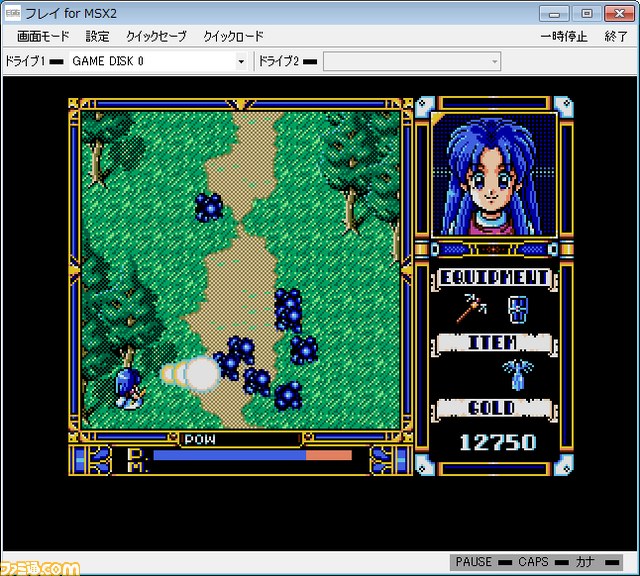Click the EQUIPMENT panel label
Image resolution: width=640 pixels, height=576 pixels.
[494, 278]
